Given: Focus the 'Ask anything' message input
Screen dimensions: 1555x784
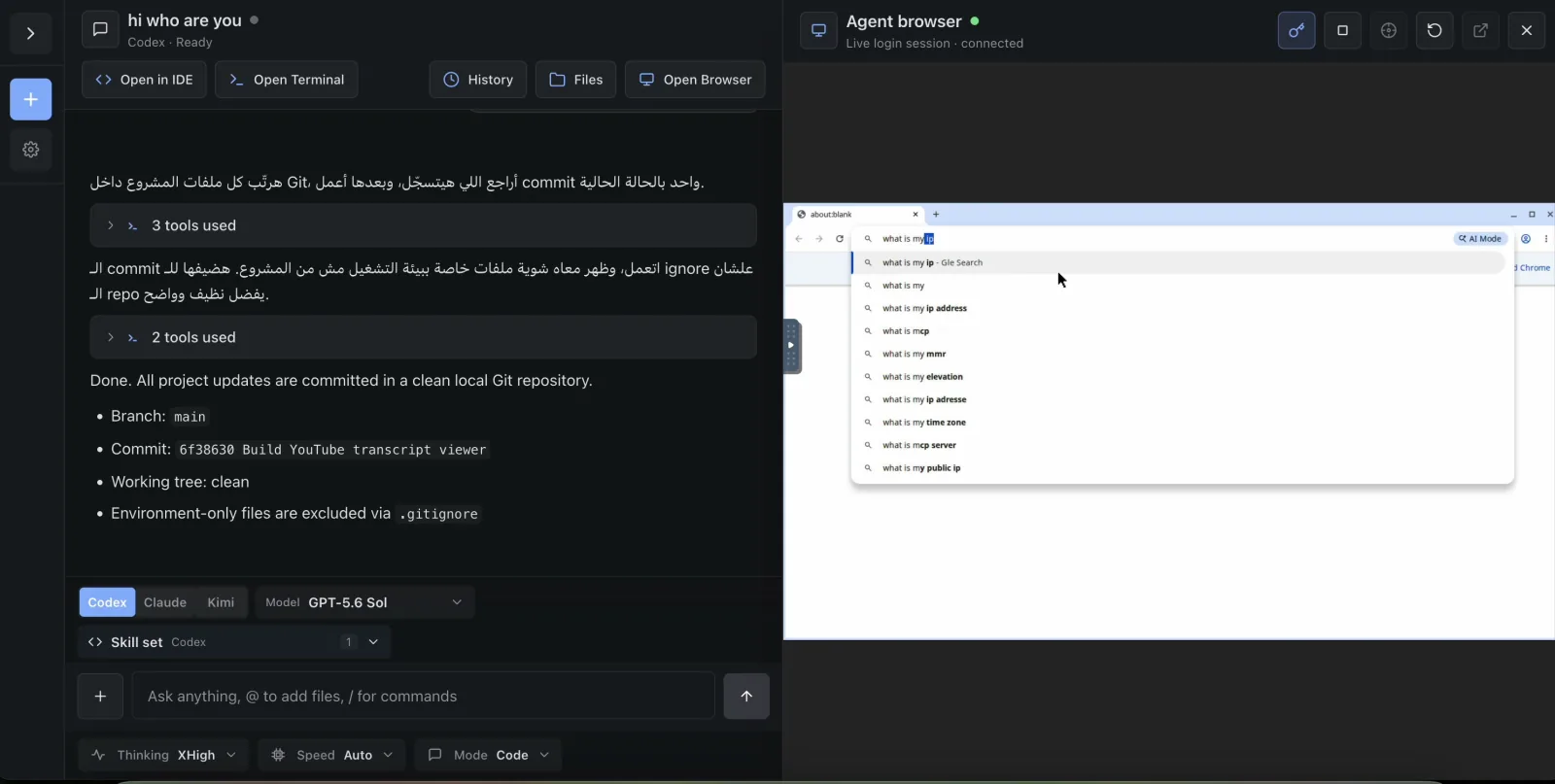Looking at the screenshot, I should click(424, 696).
